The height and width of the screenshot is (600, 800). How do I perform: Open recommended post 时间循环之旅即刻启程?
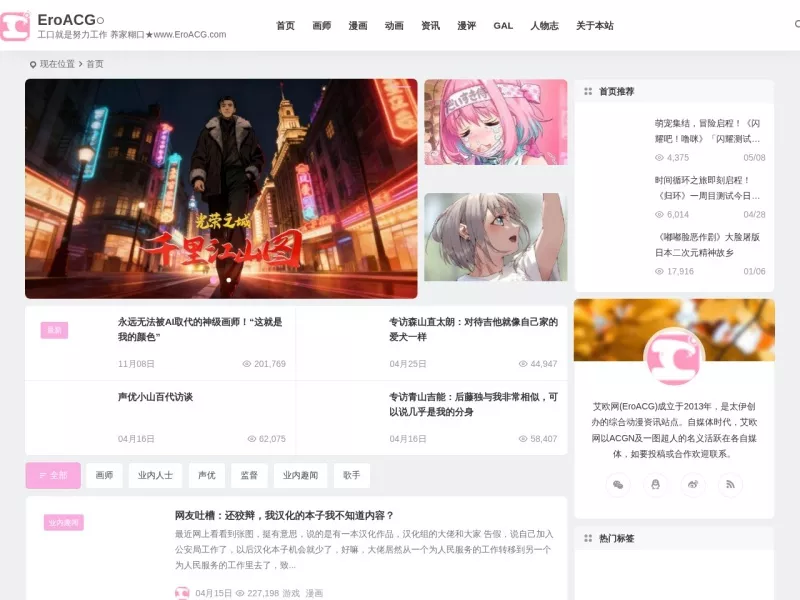[707, 188]
